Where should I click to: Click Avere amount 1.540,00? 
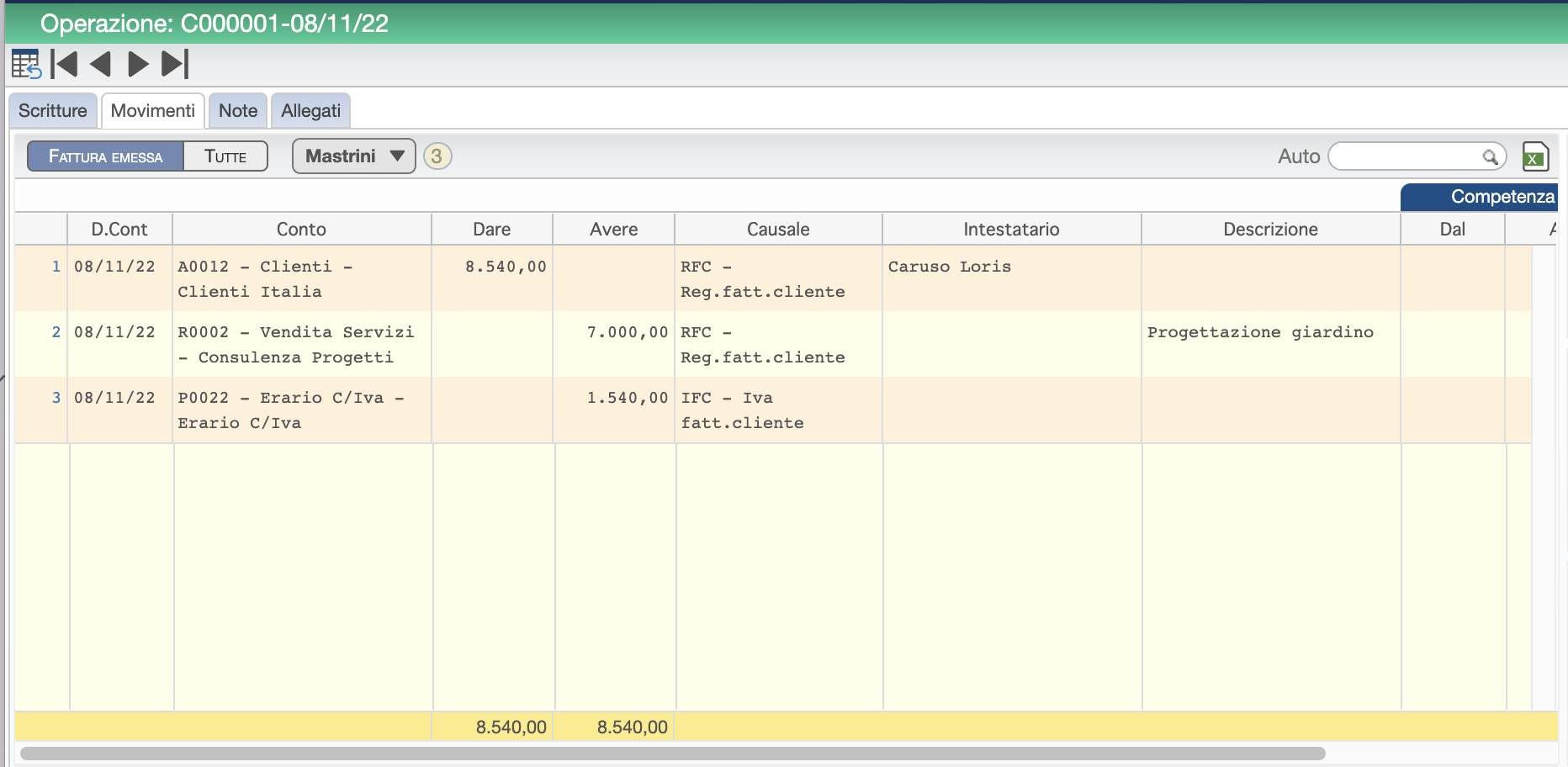click(628, 398)
